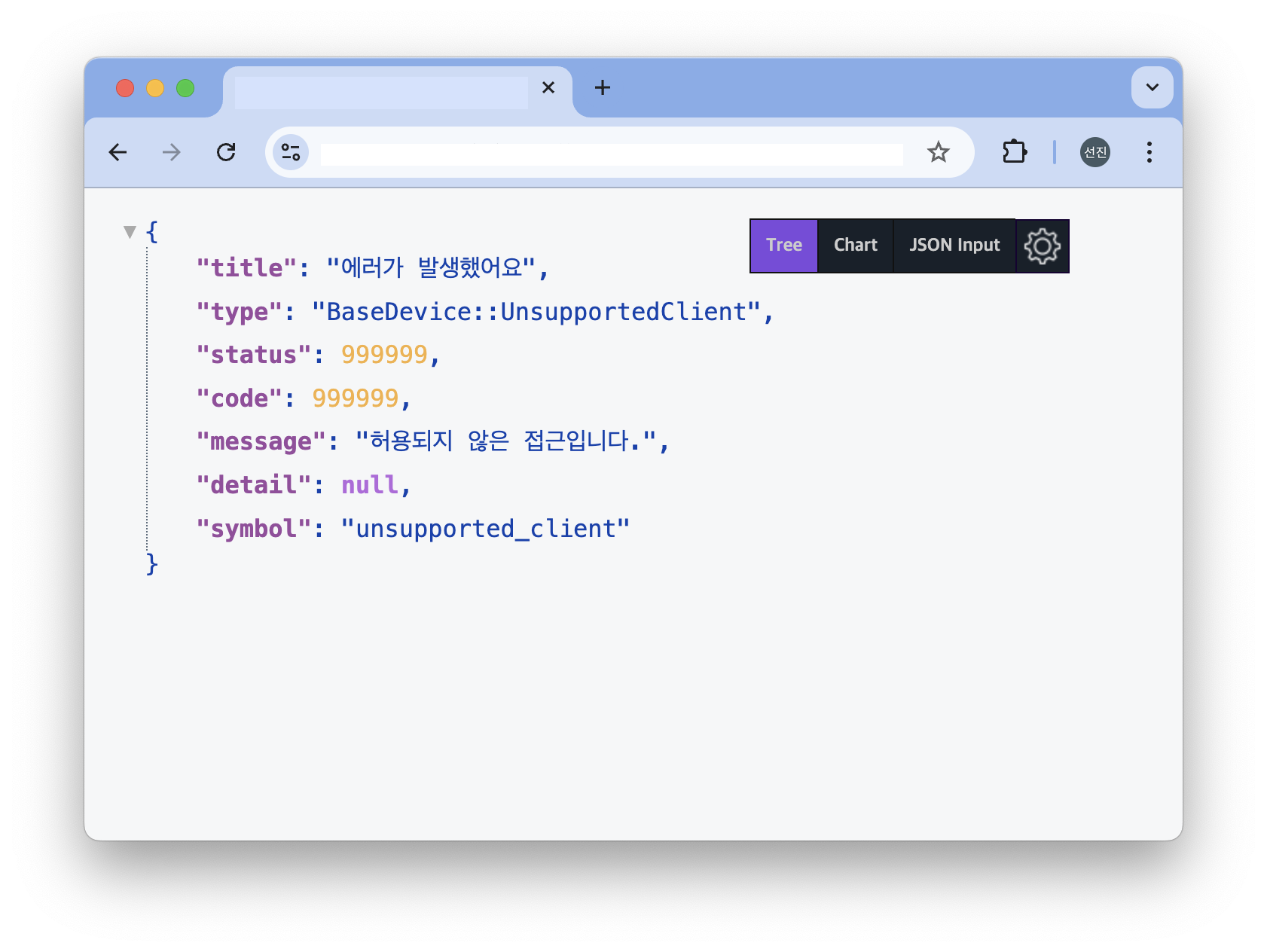Click the null value
Viewport: 1267px width, 952px height.
pyautogui.click(x=370, y=486)
